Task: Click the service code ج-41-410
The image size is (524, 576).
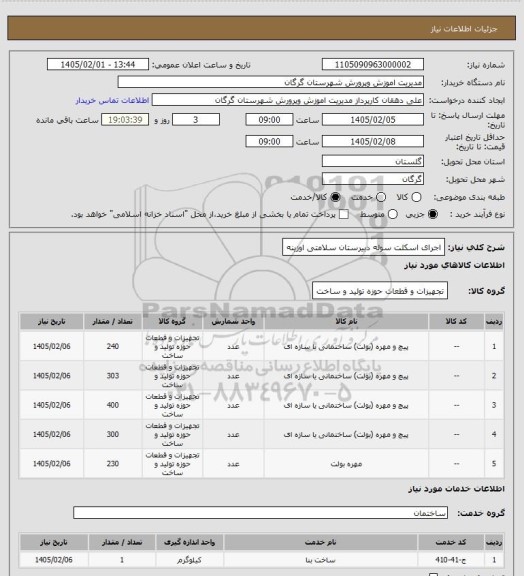Action: pyautogui.click(x=451, y=560)
